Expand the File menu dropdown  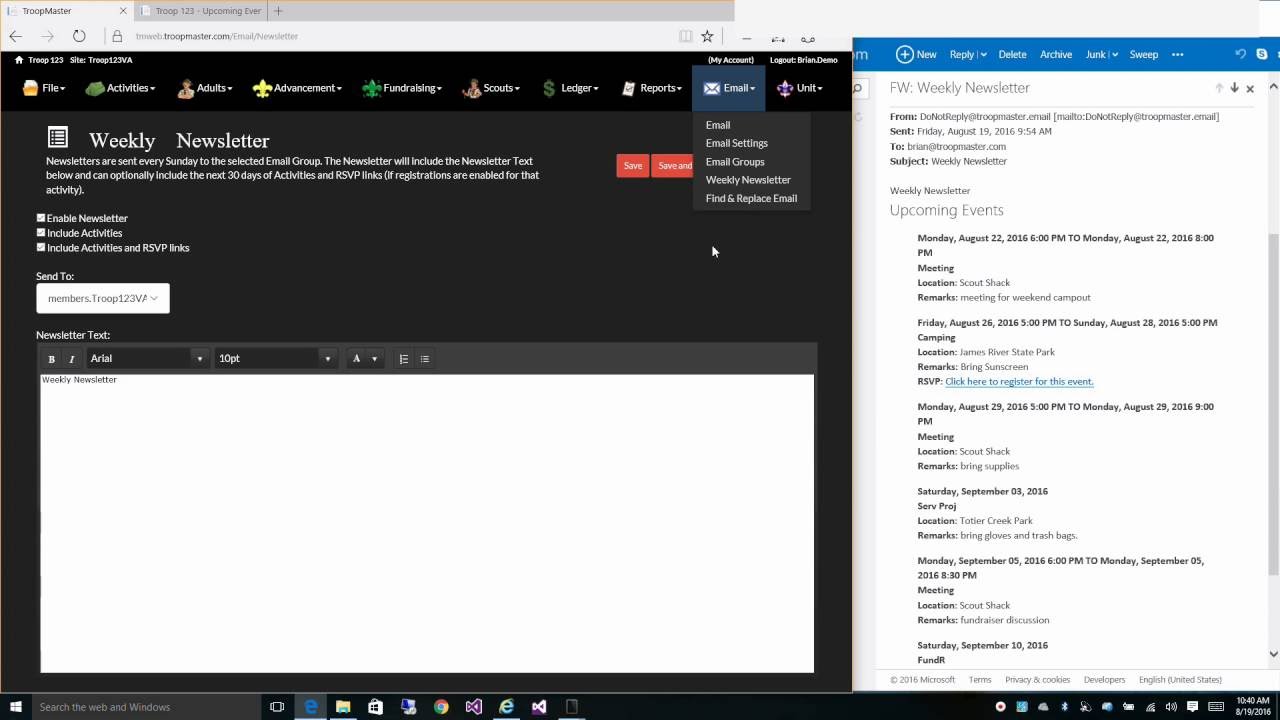(44, 88)
